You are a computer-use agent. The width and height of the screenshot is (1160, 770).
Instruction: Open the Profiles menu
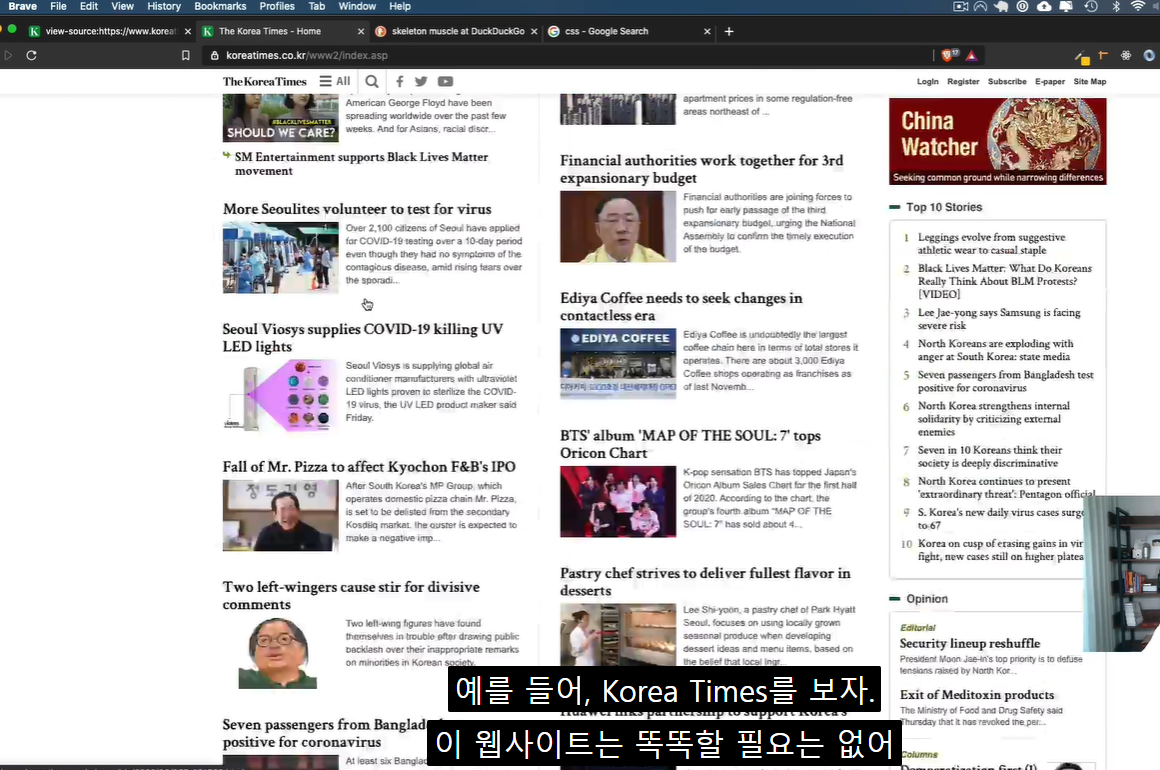pos(277,6)
